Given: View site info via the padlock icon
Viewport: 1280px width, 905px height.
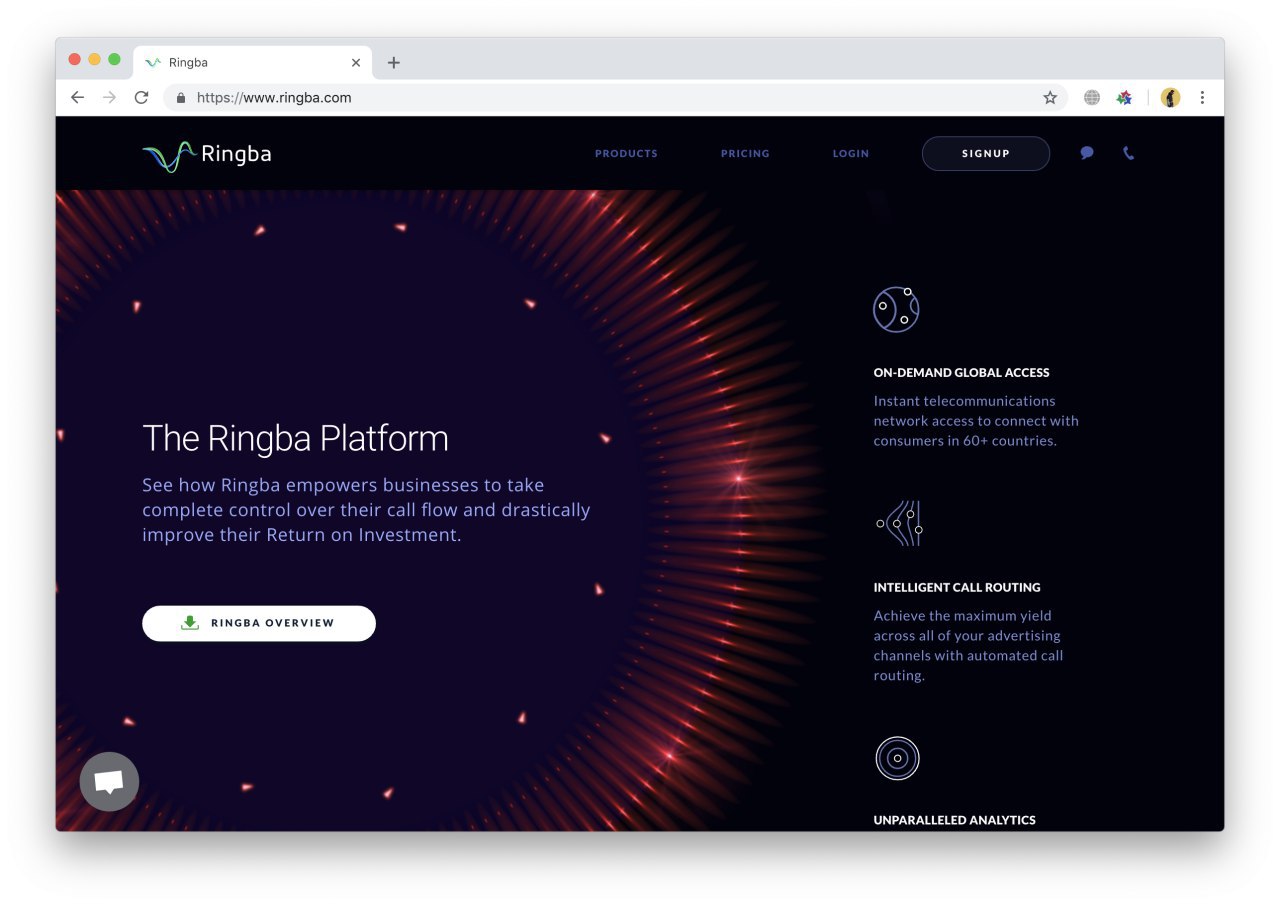Looking at the screenshot, I should [x=181, y=98].
